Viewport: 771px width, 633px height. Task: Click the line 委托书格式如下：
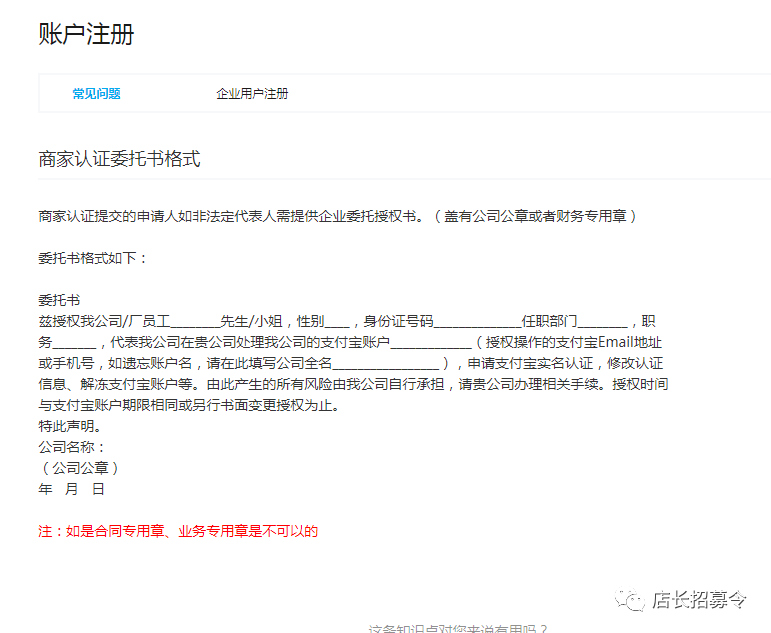[x=93, y=258]
